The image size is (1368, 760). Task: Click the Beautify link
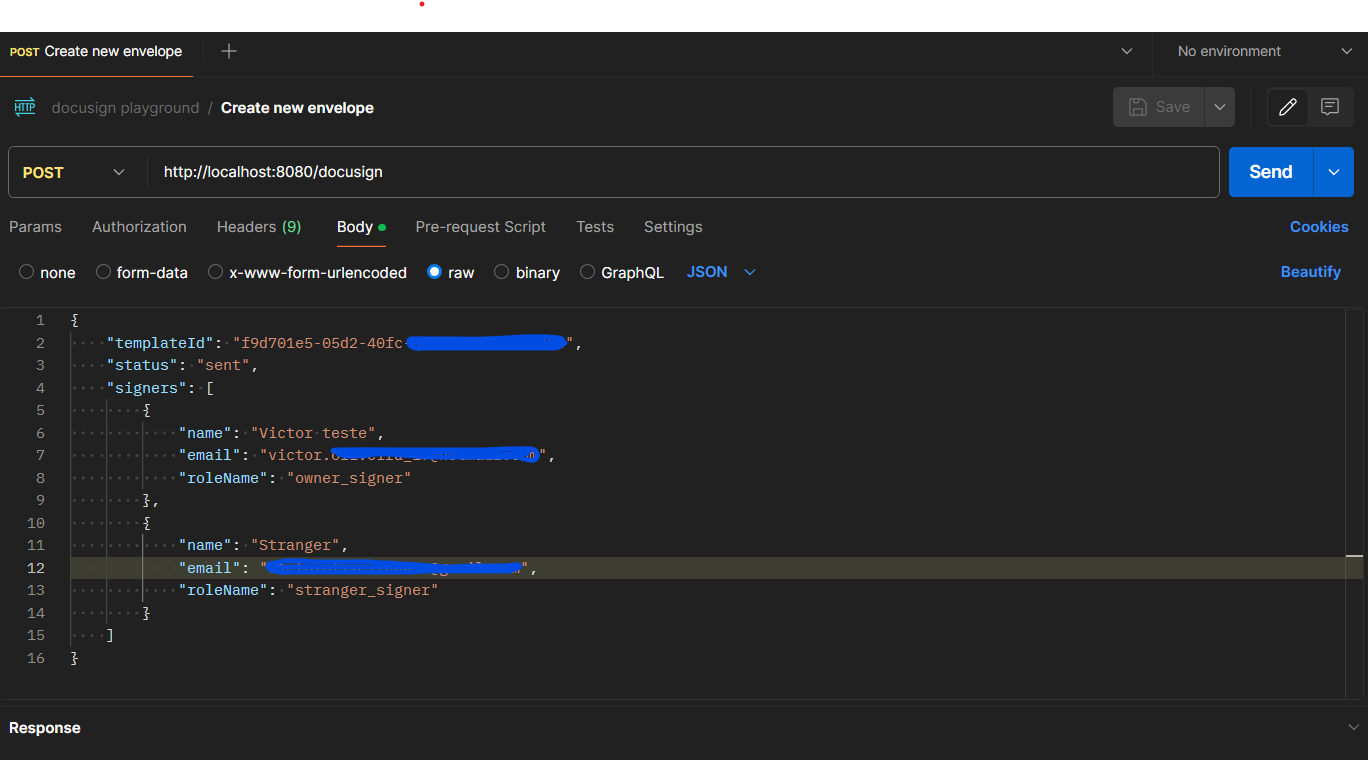click(1311, 272)
